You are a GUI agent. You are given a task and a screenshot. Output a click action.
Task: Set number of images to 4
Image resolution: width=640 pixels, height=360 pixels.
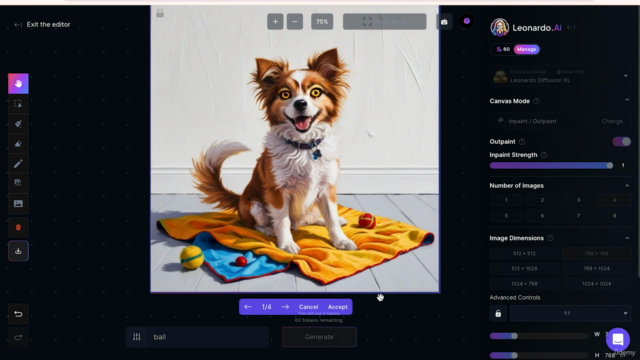pyautogui.click(x=614, y=200)
